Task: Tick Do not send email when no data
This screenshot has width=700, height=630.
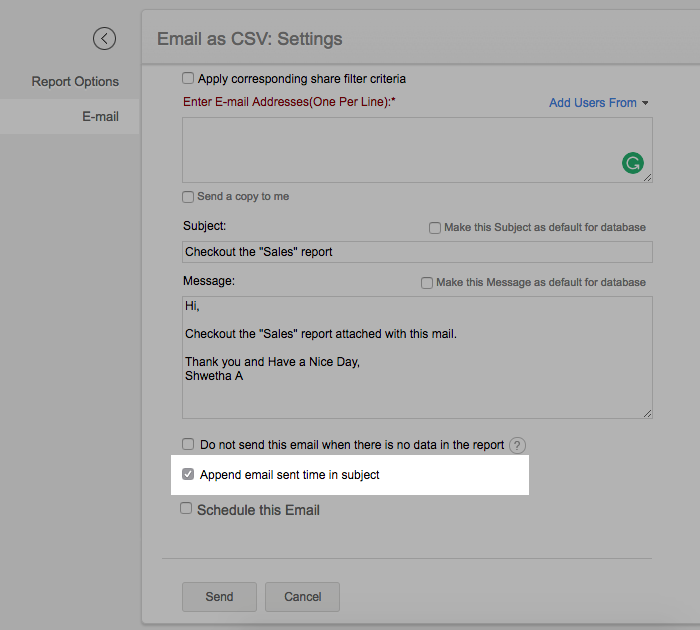Action: (188, 444)
